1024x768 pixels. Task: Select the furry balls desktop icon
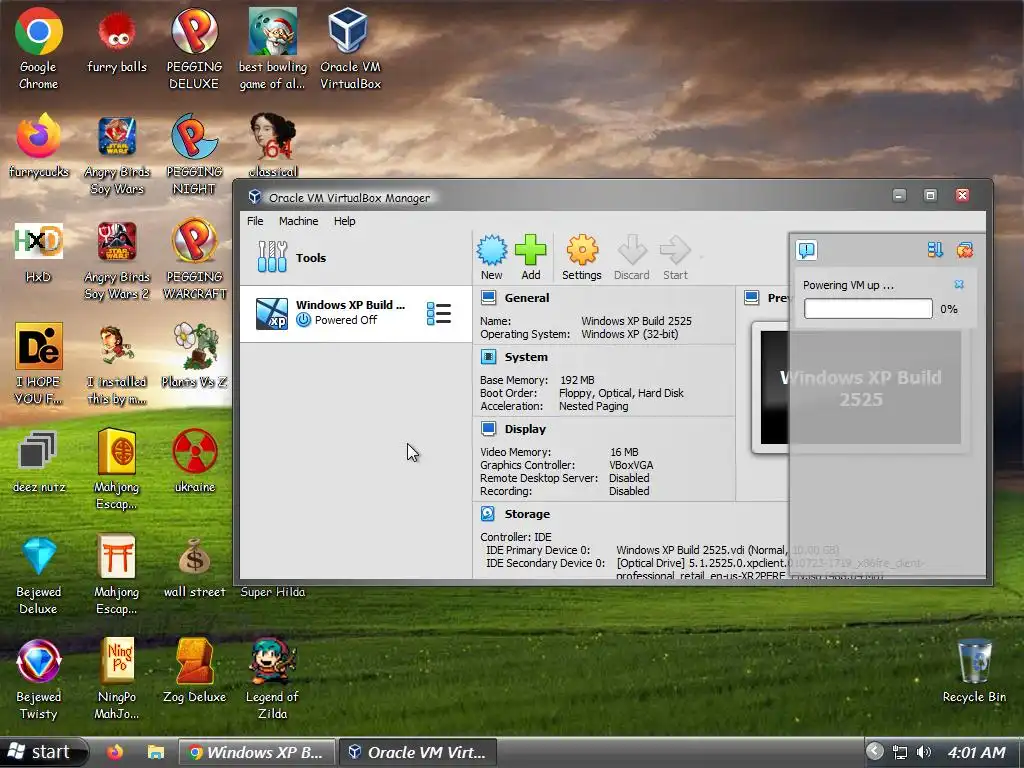(x=116, y=40)
